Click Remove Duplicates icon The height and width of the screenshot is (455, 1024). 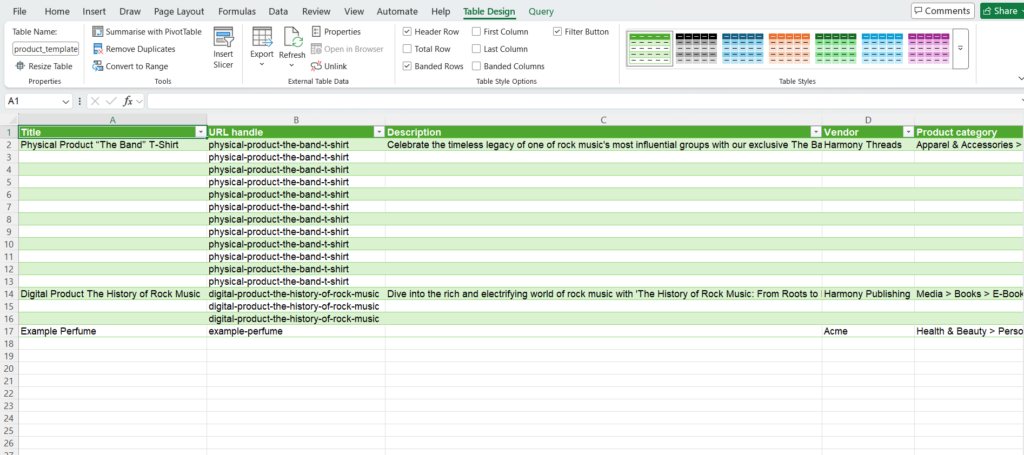point(97,49)
